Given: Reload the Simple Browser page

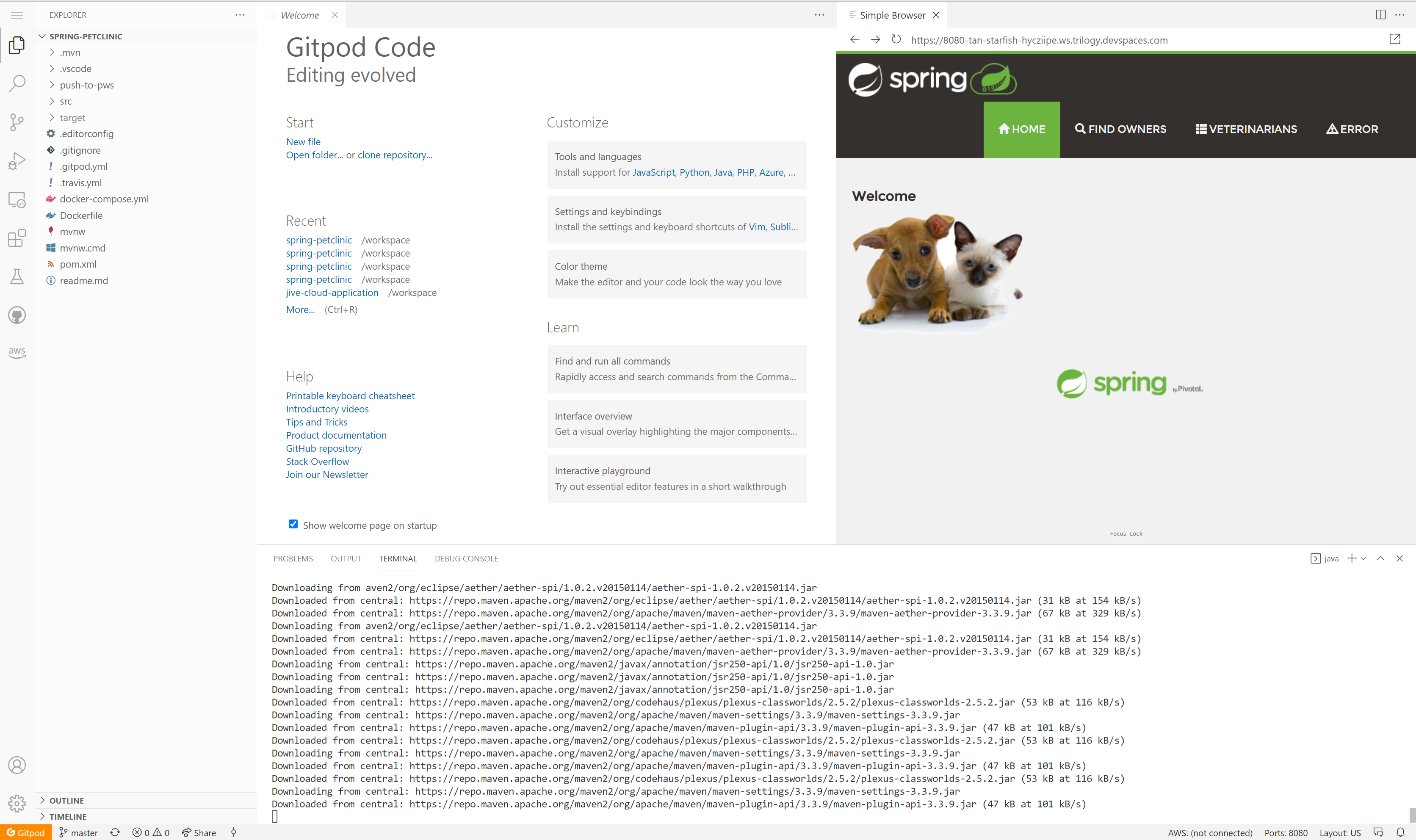Looking at the screenshot, I should (x=896, y=40).
